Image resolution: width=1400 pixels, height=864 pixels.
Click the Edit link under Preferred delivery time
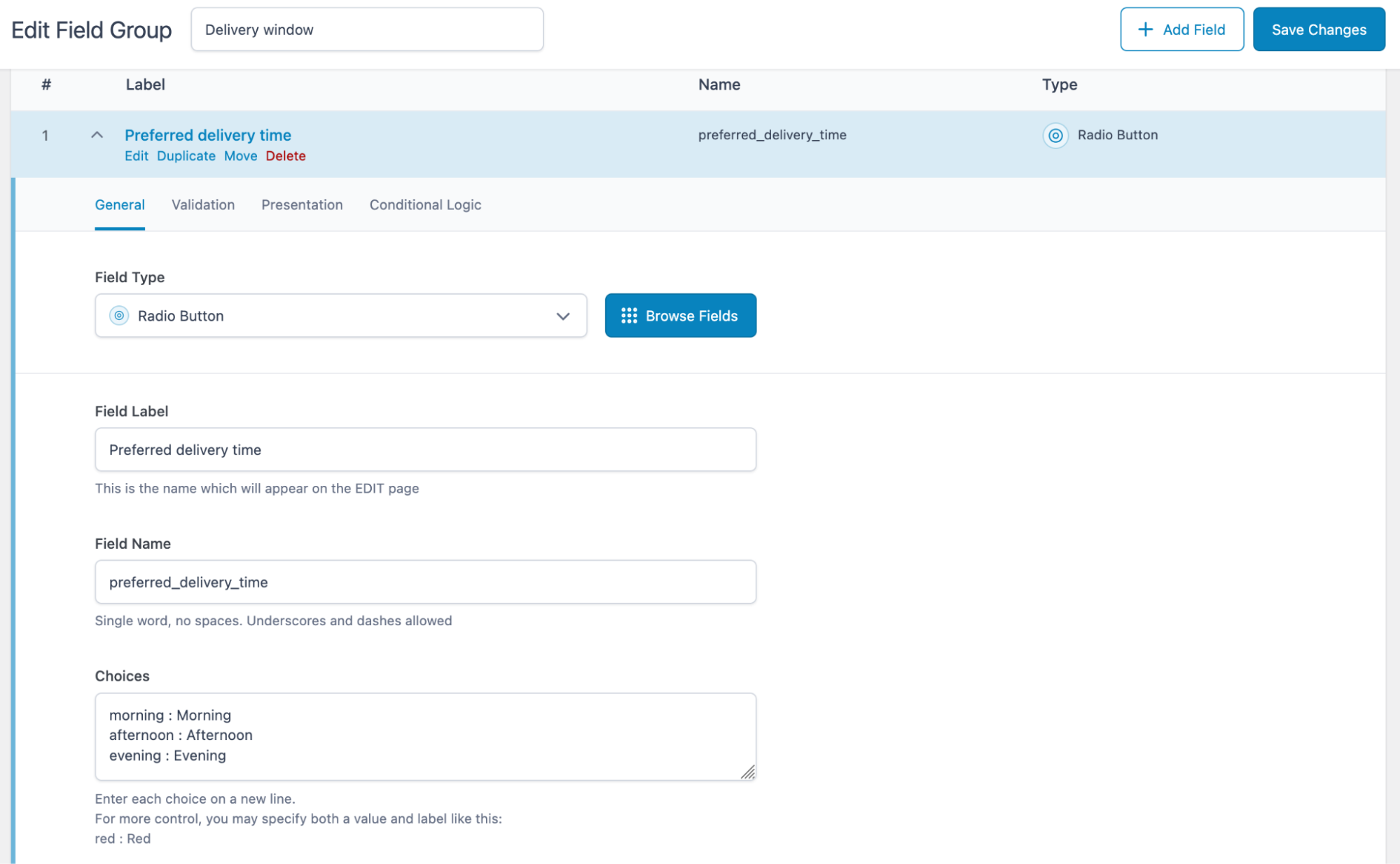[137, 155]
